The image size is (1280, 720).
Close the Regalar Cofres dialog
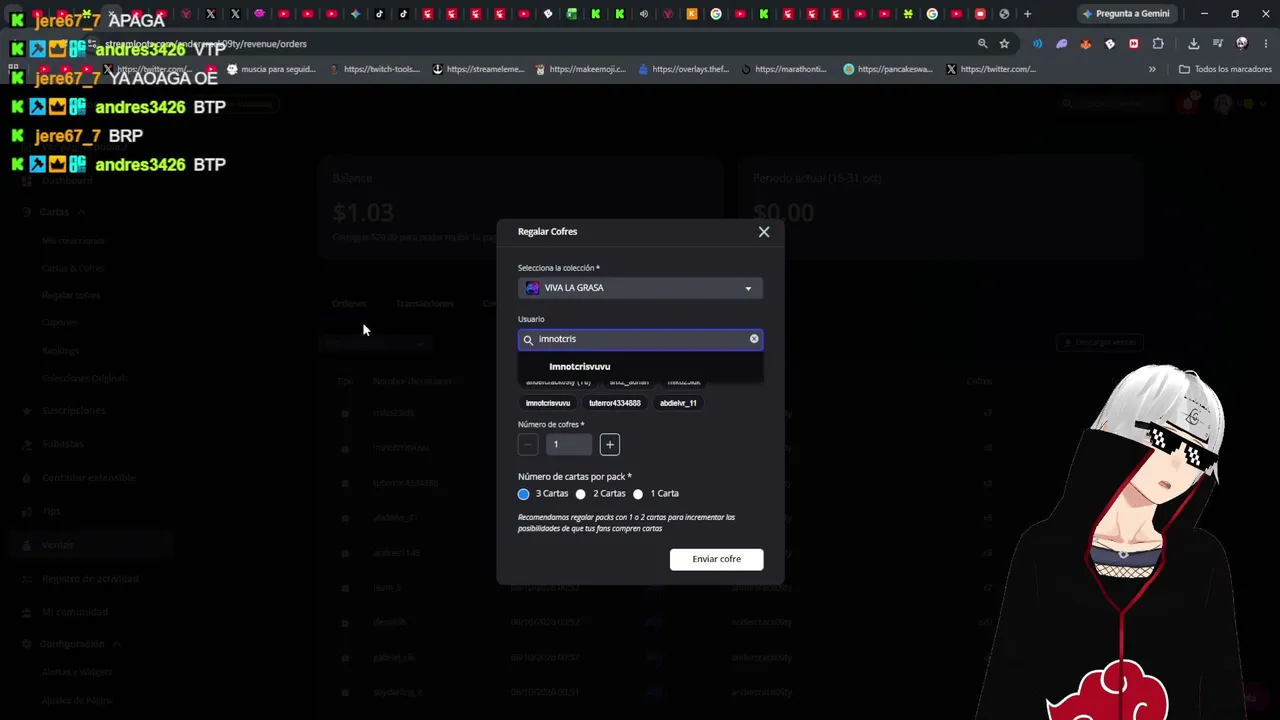(x=764, y=232)
